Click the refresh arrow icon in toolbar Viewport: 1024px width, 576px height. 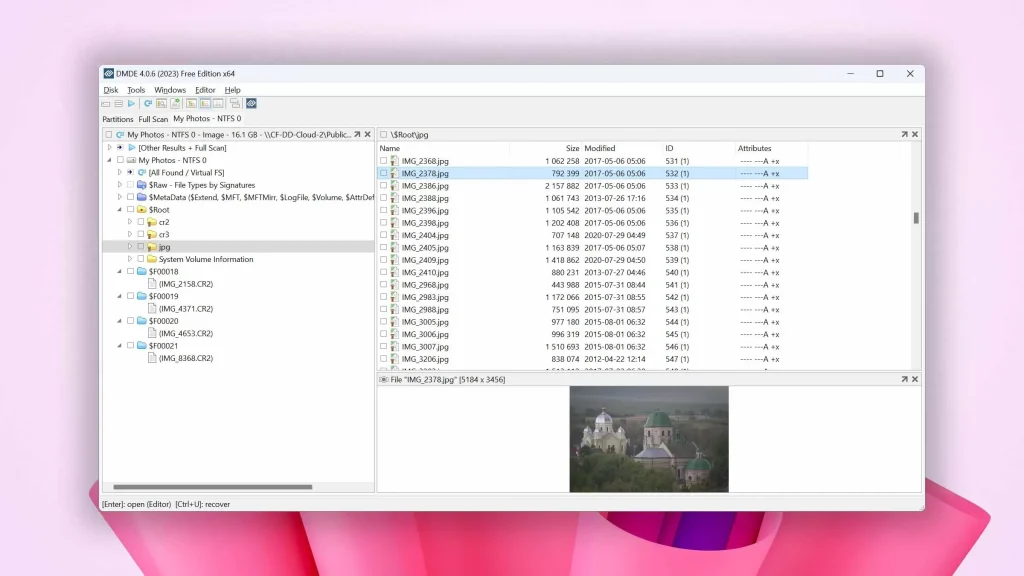click(x=148, y=104)
